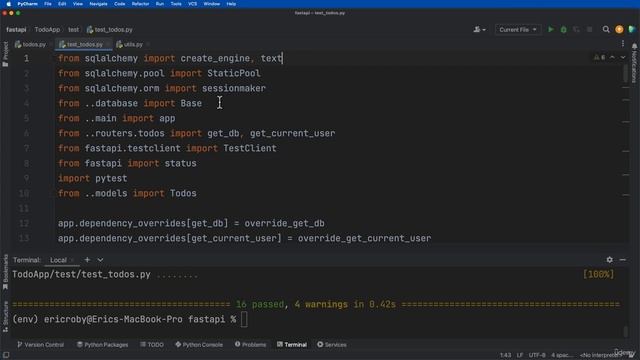Image resolution: width=640 pixels, height=360 pixels.
Task: Select the test_todos.py editor tab
Action: (x=82, y=44)
